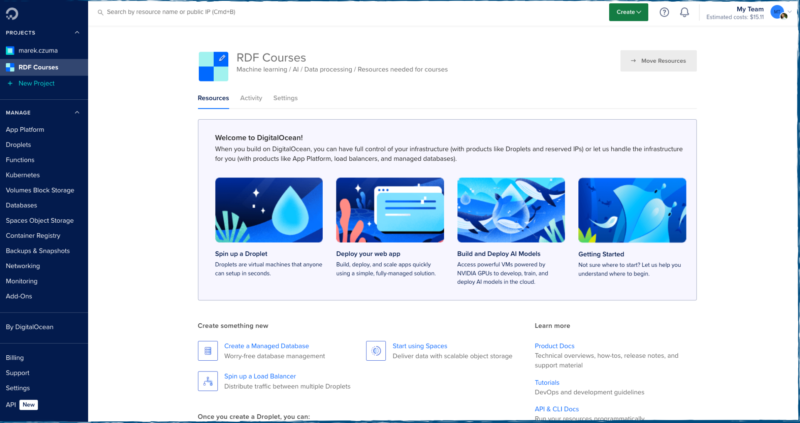Screen dimensions: 800x423
Task: Switch to the Settings tab
Action: pyautogui.click(x=285, y=98)
